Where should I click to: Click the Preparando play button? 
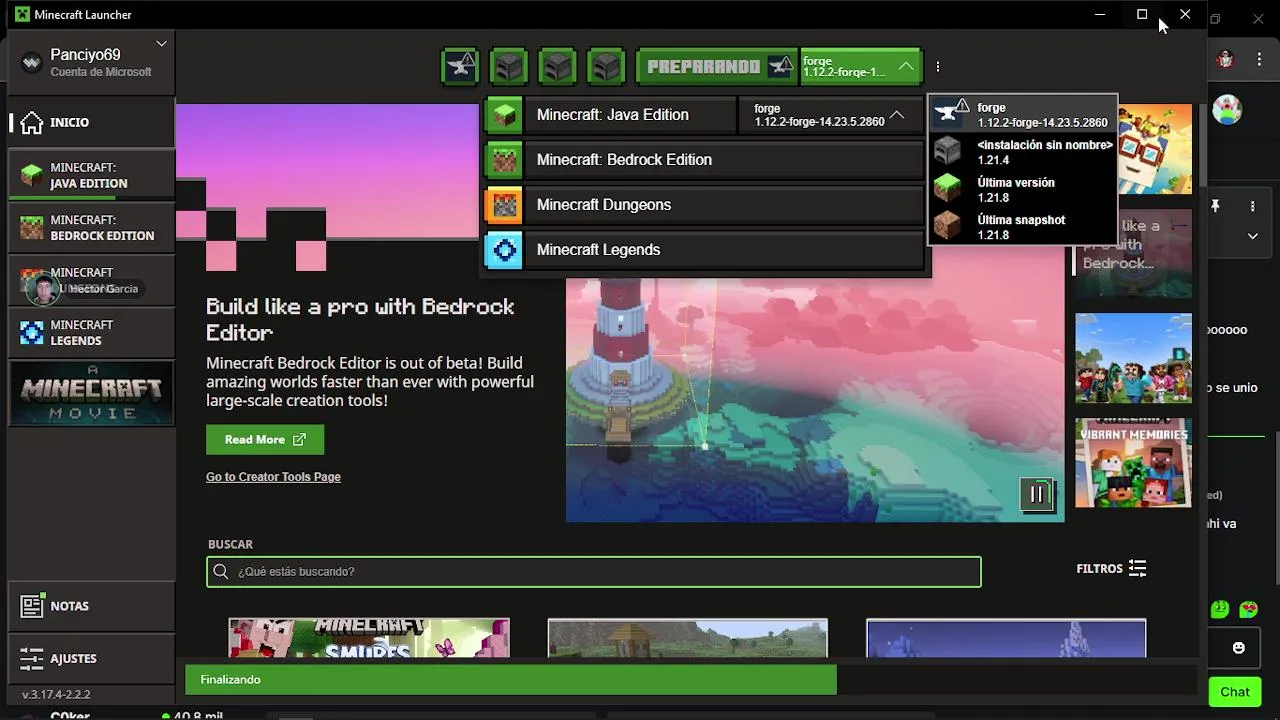click(x=718, y=67)
